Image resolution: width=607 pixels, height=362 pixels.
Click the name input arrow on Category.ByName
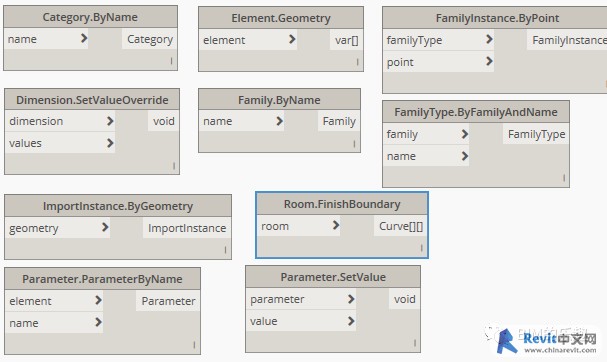pyautogui.click(x=84, y=38)
